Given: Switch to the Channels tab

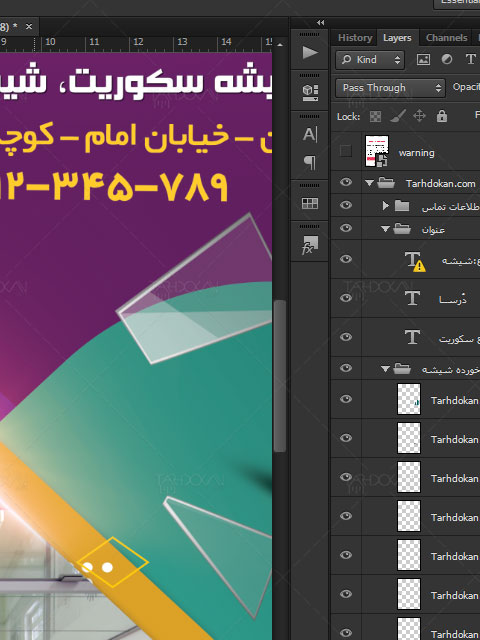Looking at the screenshot, I should point(446,38).
